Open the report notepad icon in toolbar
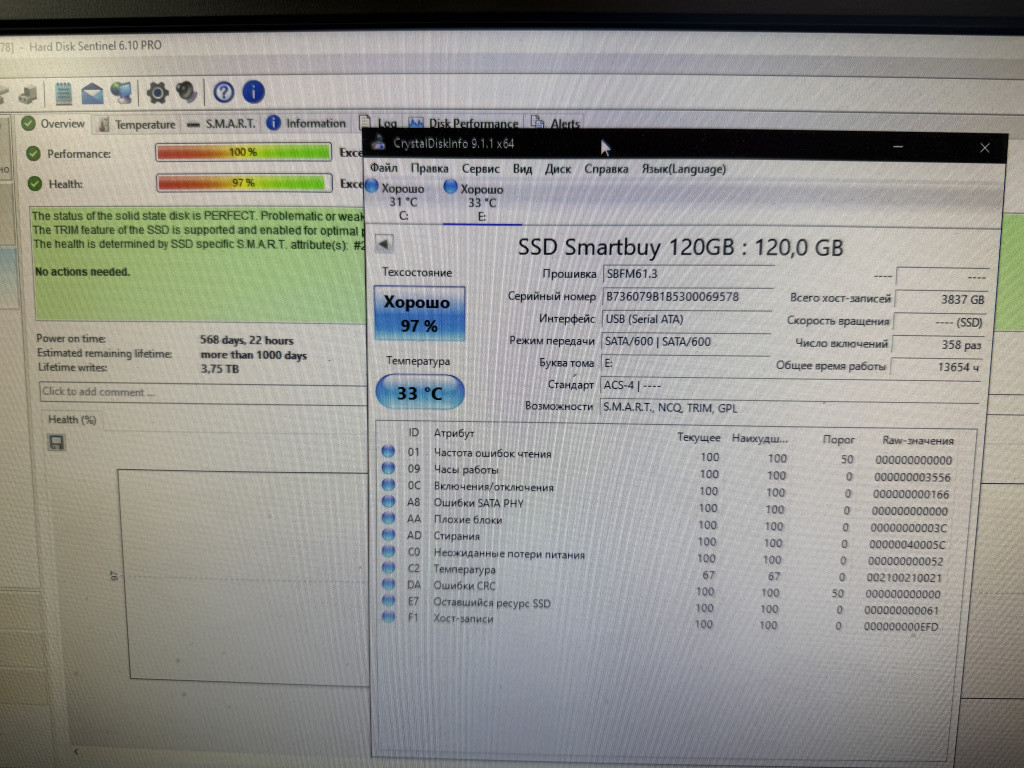This screenshot has height=768, width=1024. coord(64,93)
